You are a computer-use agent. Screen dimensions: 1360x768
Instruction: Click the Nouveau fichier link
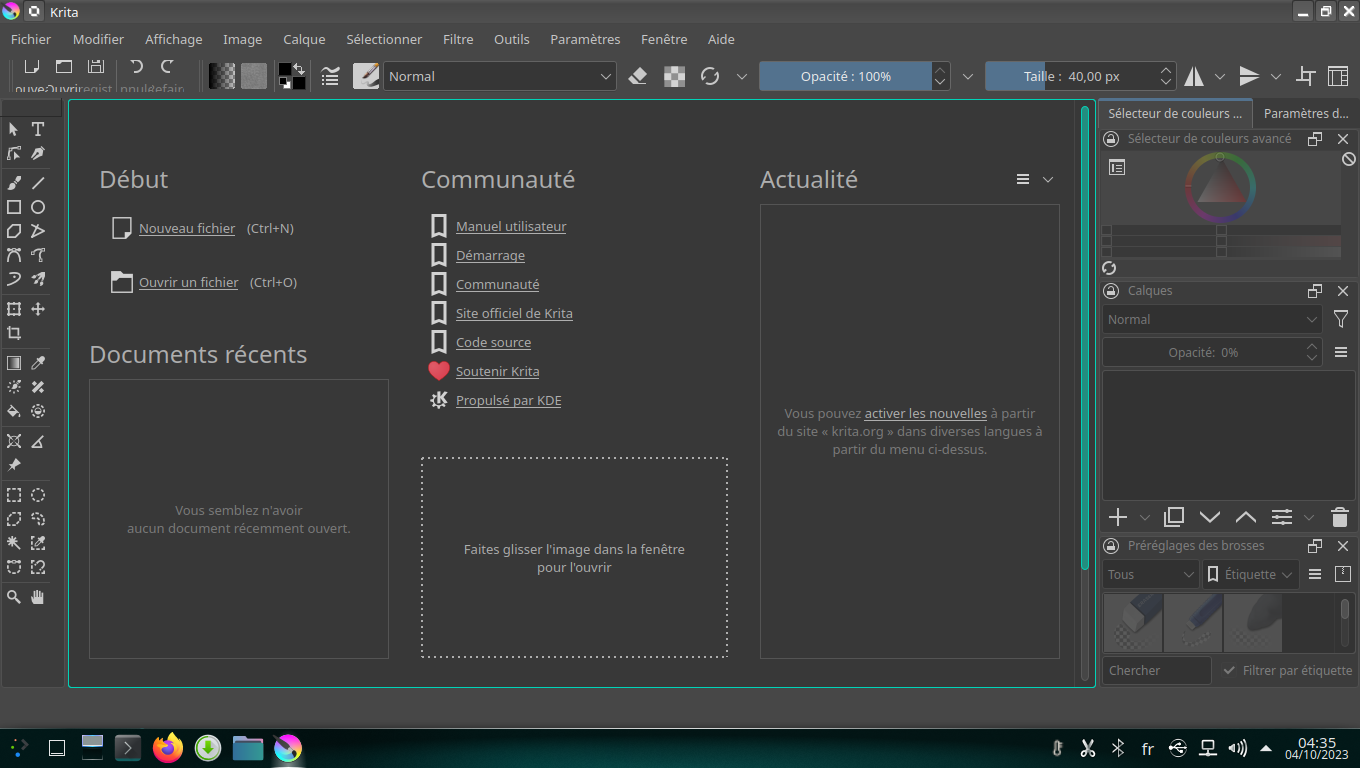[187, 228]
